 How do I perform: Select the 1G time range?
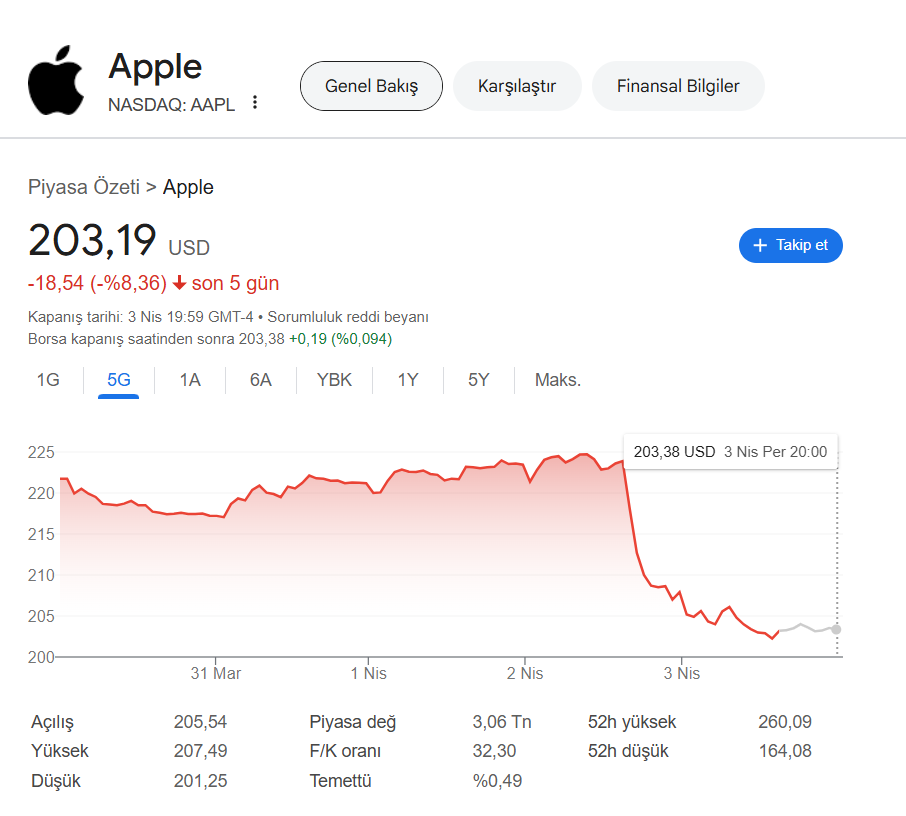(48, 380)
